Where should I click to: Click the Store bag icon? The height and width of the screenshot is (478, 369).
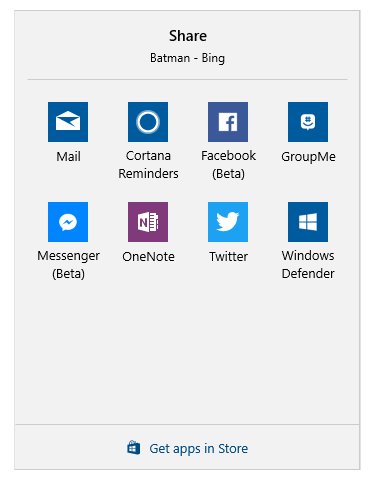pyautogui.click(x=133, y=448)
